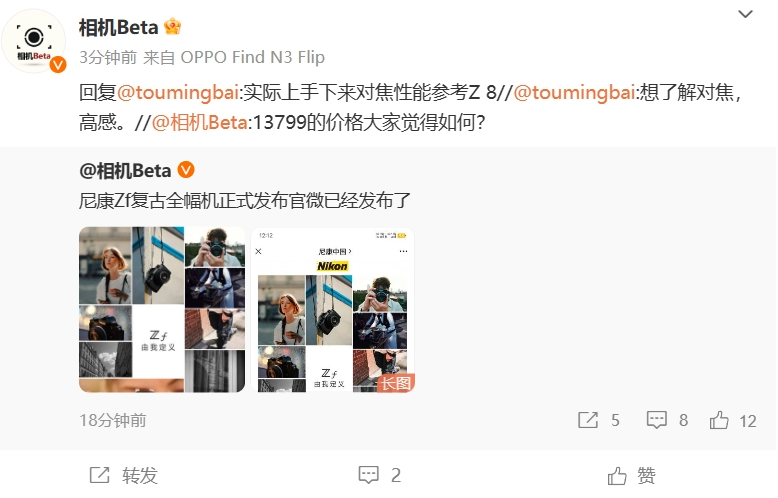Viewport: 778px width, 498px height.
Task: Click the 转发 repost button
Action: pos(124,475)
